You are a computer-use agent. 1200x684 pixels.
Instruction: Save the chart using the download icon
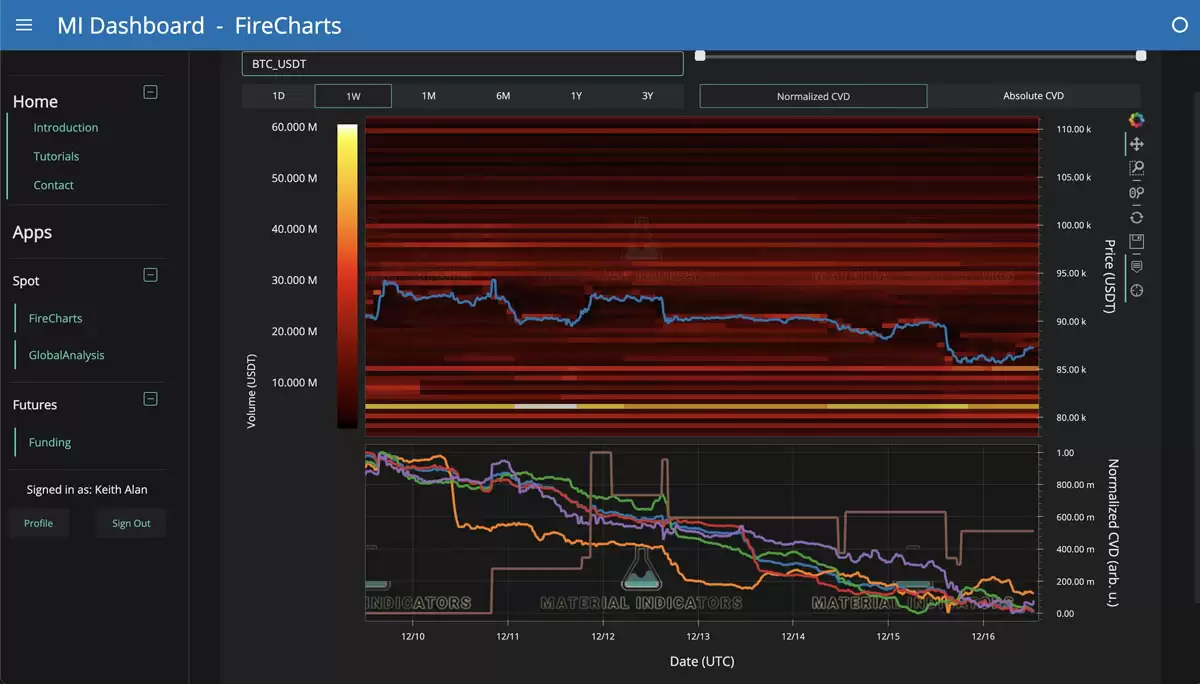[x=1136, y=240]
